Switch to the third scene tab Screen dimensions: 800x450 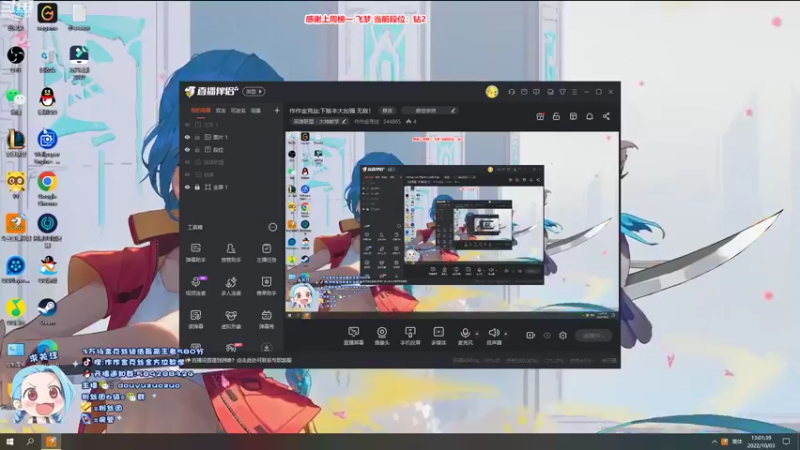point(238,110)
